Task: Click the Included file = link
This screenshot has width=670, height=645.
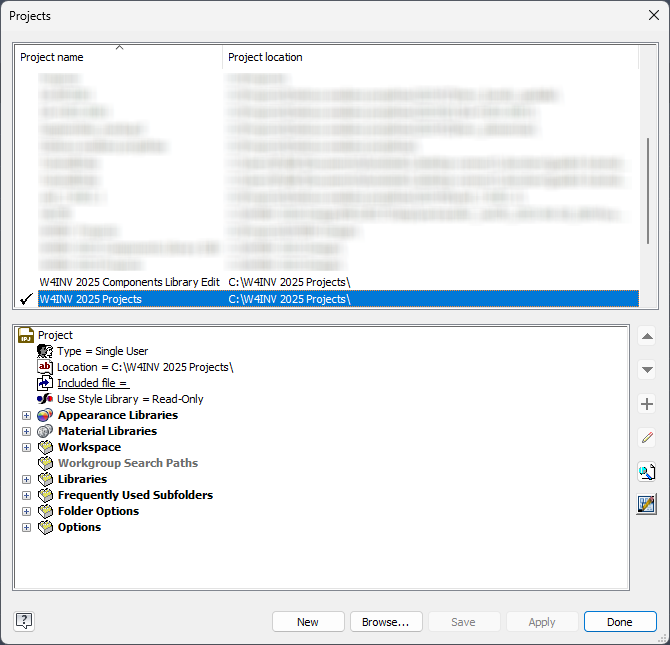Action: point(93,383)
